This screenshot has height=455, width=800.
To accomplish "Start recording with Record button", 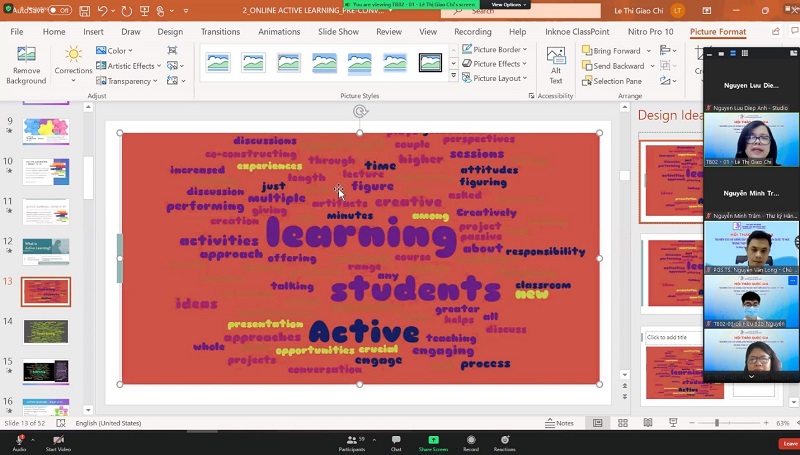I will (470, 440).
